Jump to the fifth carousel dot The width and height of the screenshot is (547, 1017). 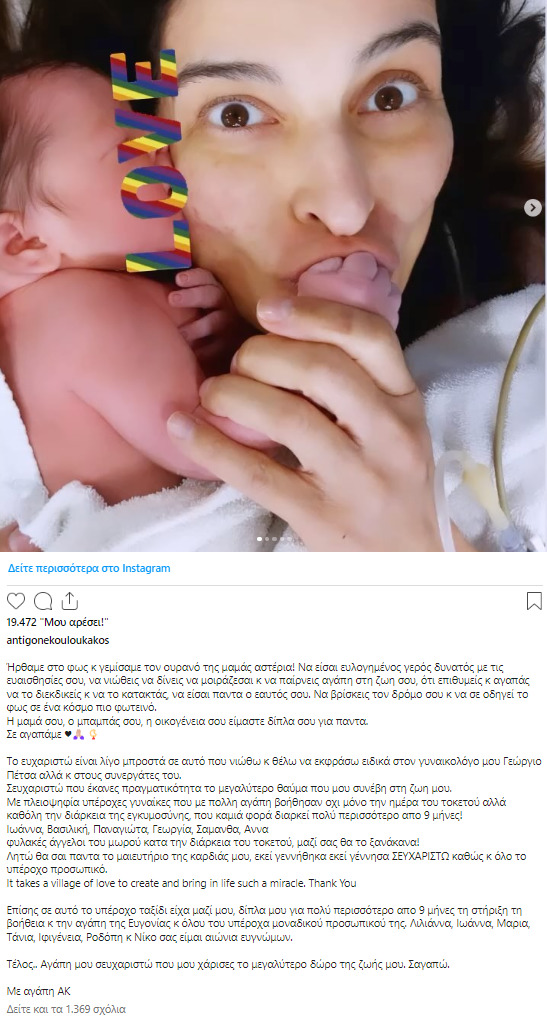(x=289, y=539)
